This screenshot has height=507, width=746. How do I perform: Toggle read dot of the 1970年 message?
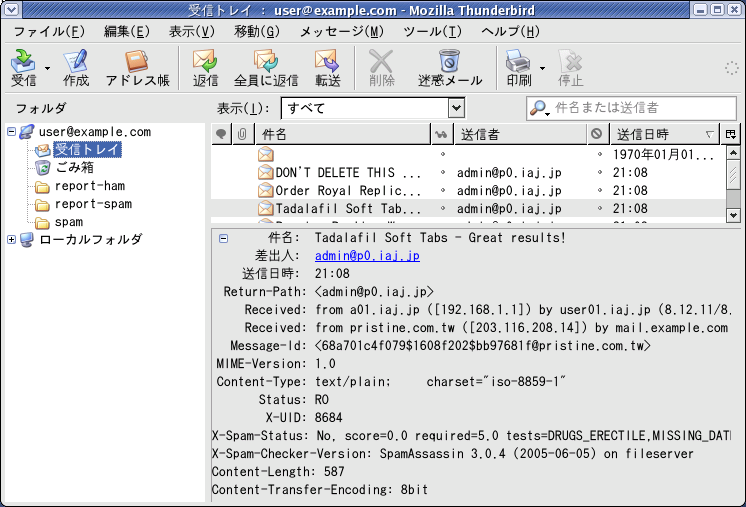(442, 154)
